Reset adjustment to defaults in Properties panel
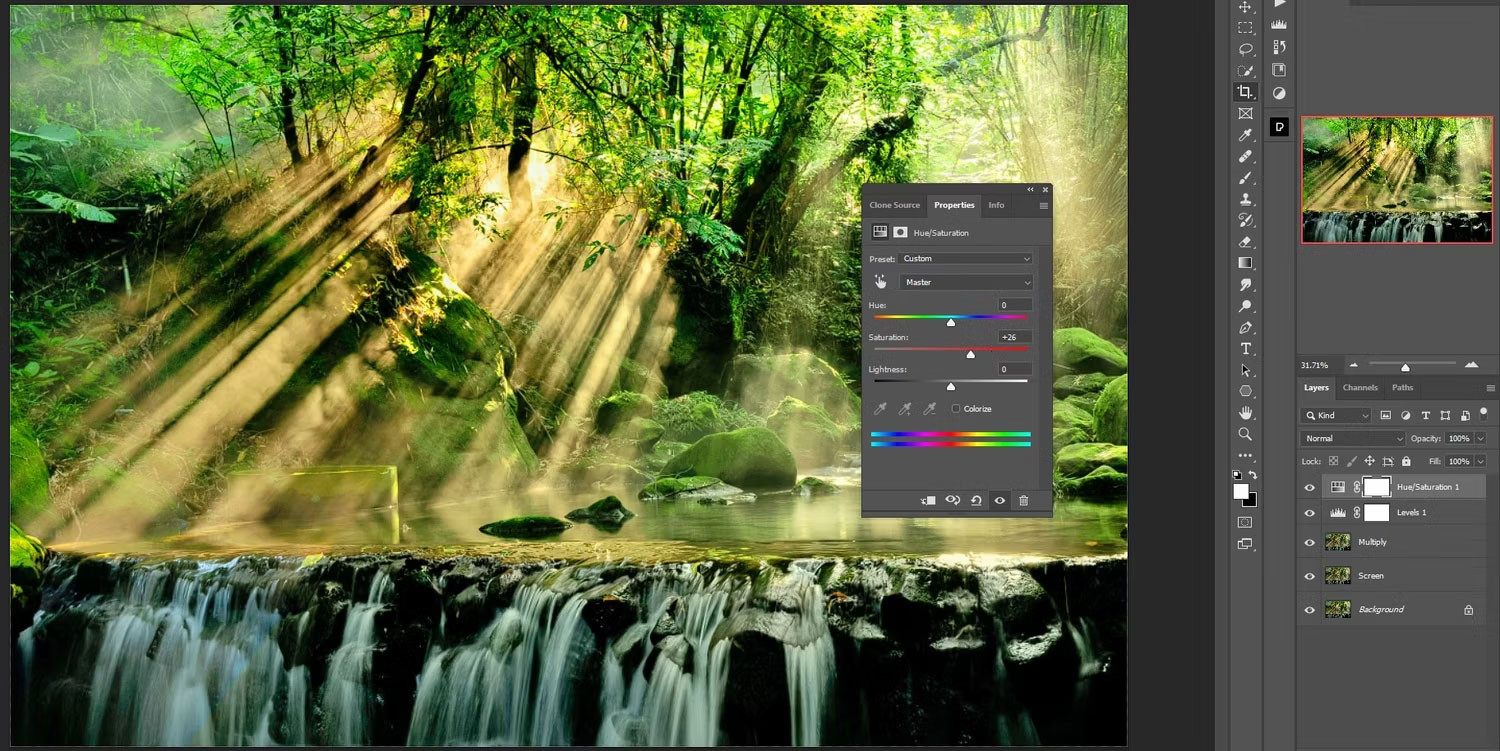Screen dimensions: 1500x751 (x=976, y=500)
